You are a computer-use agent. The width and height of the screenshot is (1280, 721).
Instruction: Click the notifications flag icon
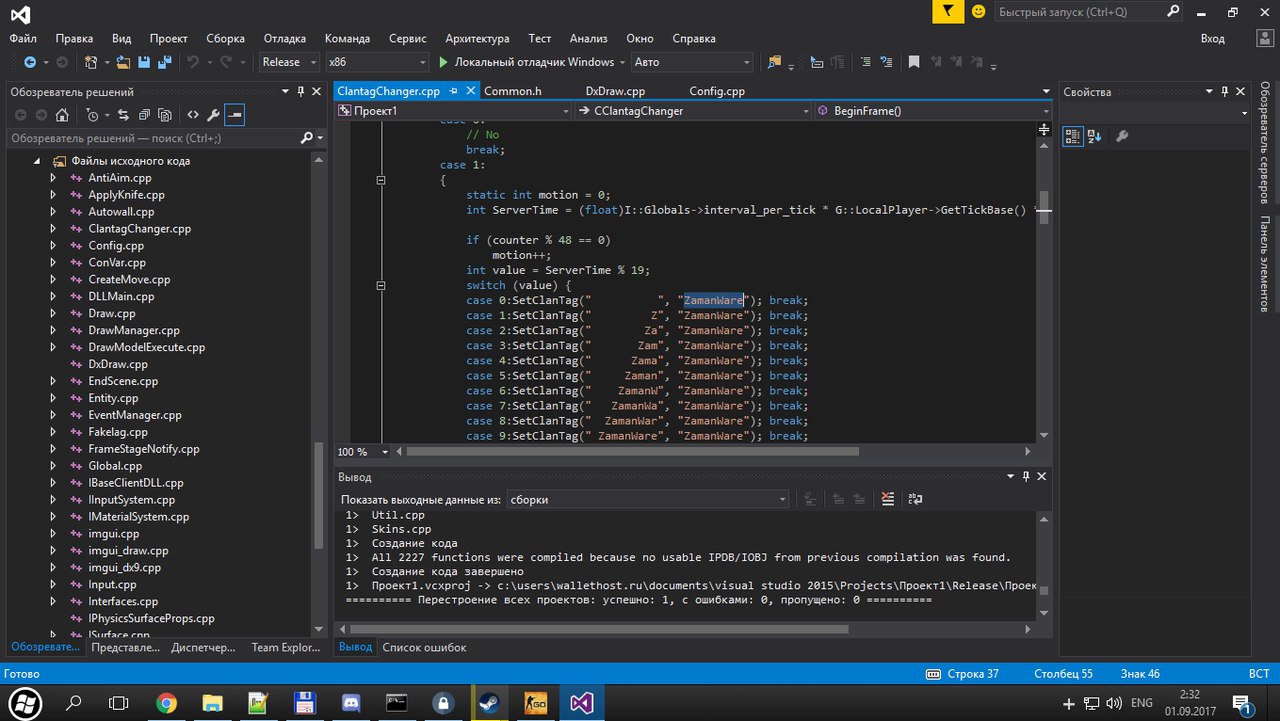(946, 11)
